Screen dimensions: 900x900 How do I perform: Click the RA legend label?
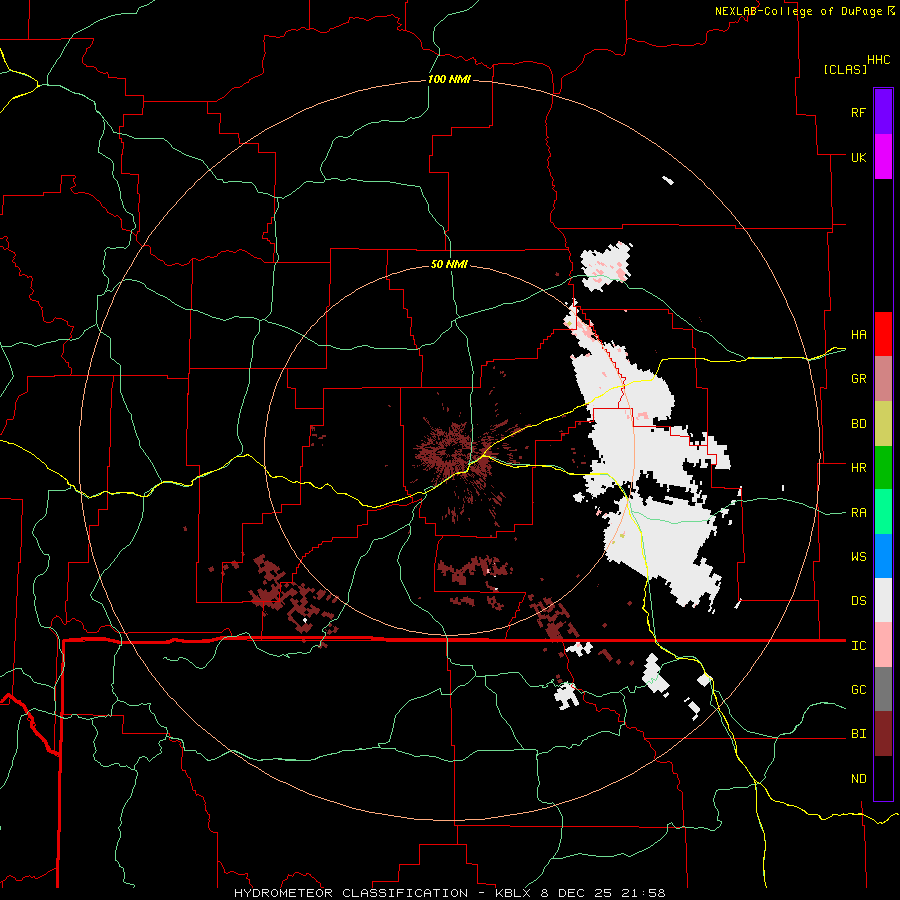(858, 512)
